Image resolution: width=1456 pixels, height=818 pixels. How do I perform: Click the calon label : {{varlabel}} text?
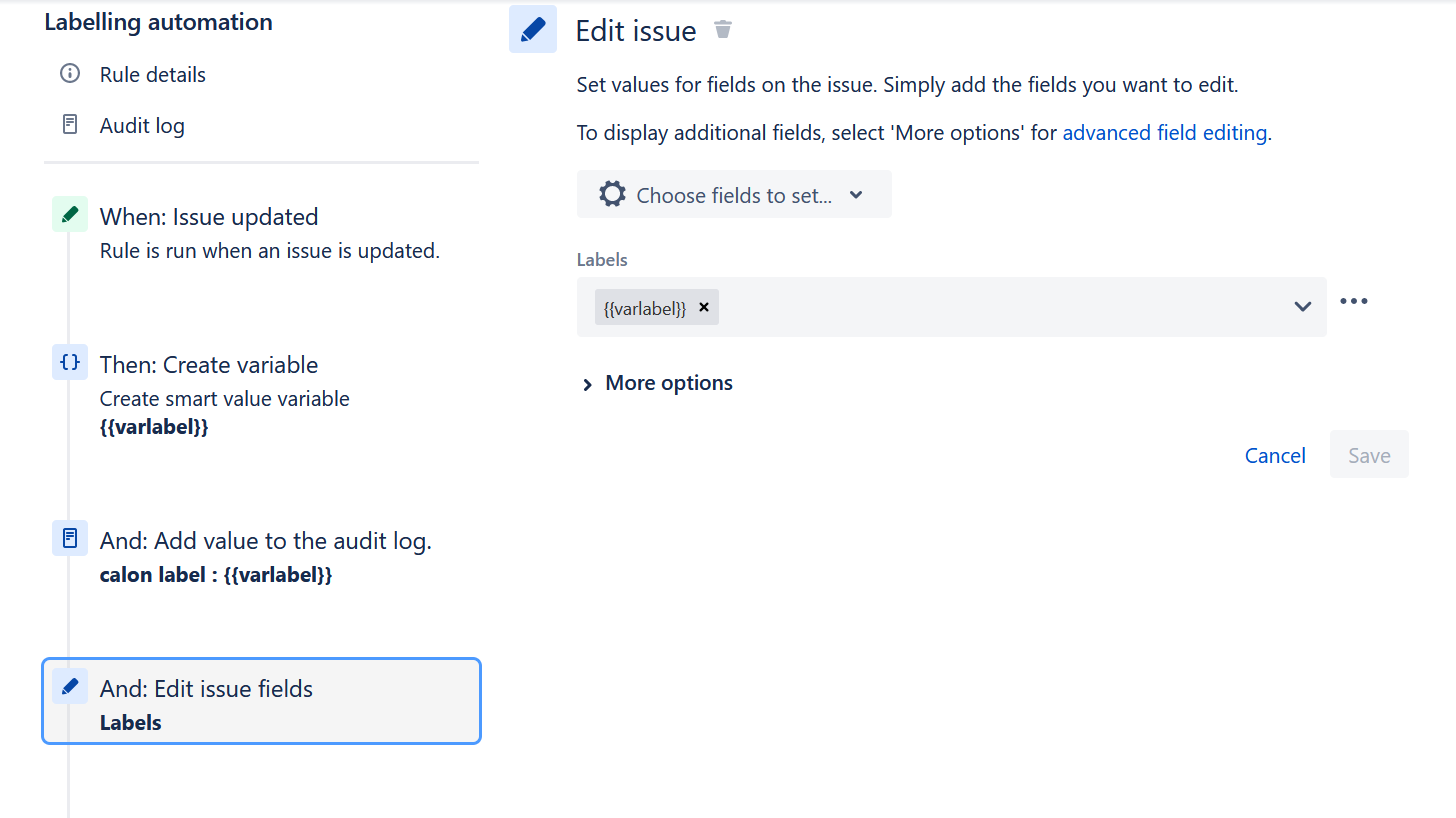tap(216, 575)
